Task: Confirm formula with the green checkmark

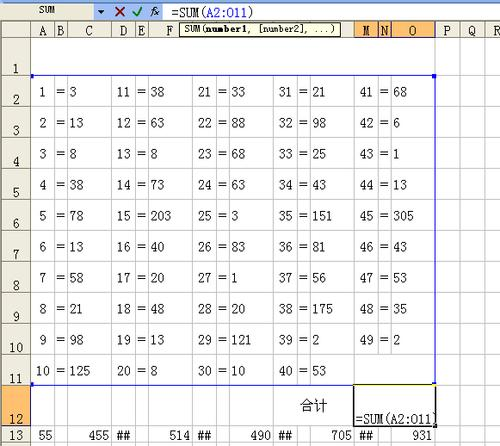Action: [x=137, y=12]
